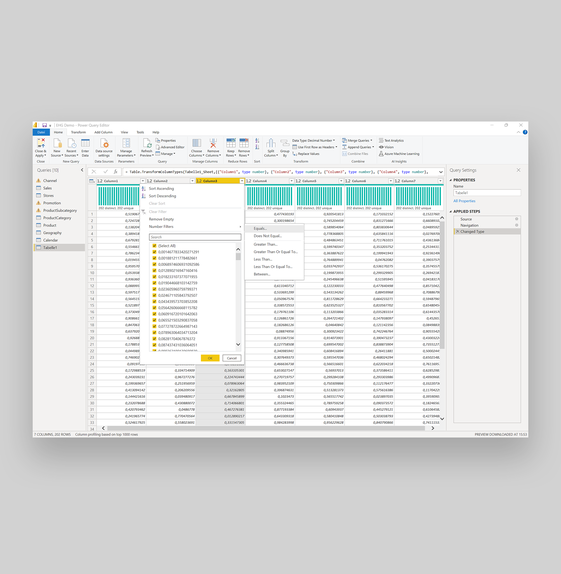This screenshot has width=561, height=574.
Task: Click Text Analytics in AI Insights
Action: coord(391,141)
